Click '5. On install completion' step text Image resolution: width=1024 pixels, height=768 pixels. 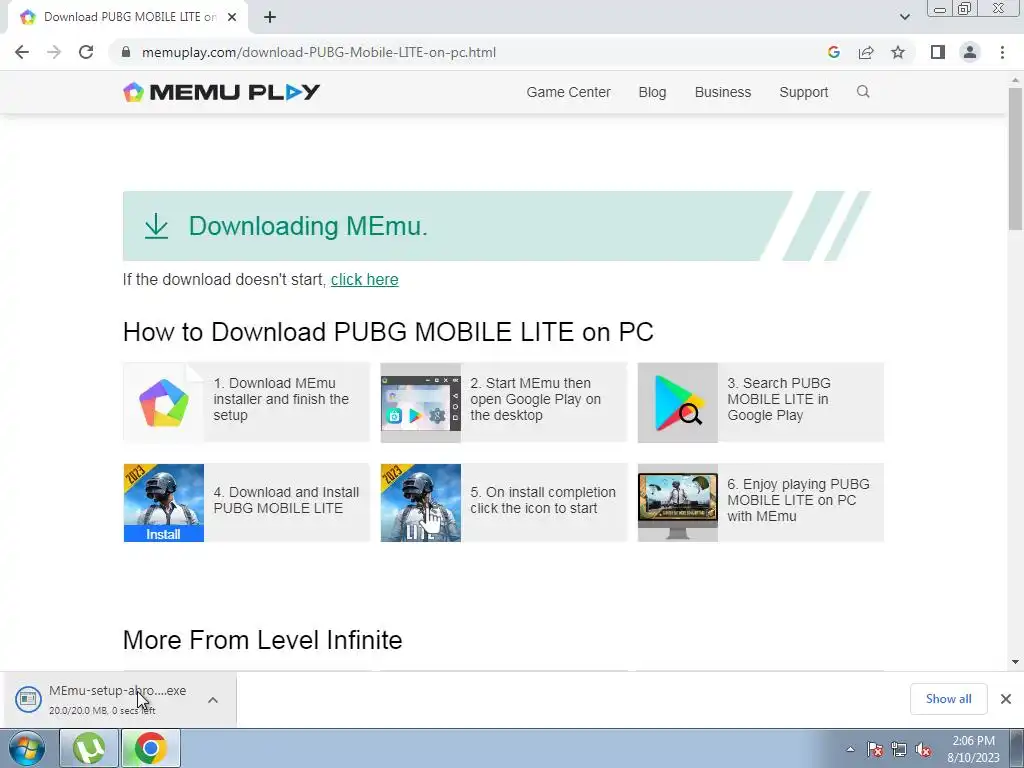543,500
